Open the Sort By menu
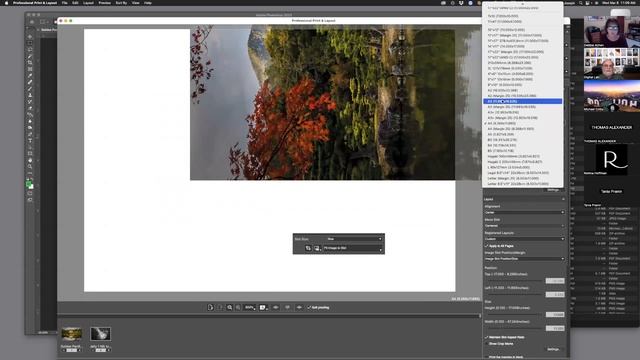Viewport: 640px width, 360px height. pyautogui.click(x=121, y=3)
